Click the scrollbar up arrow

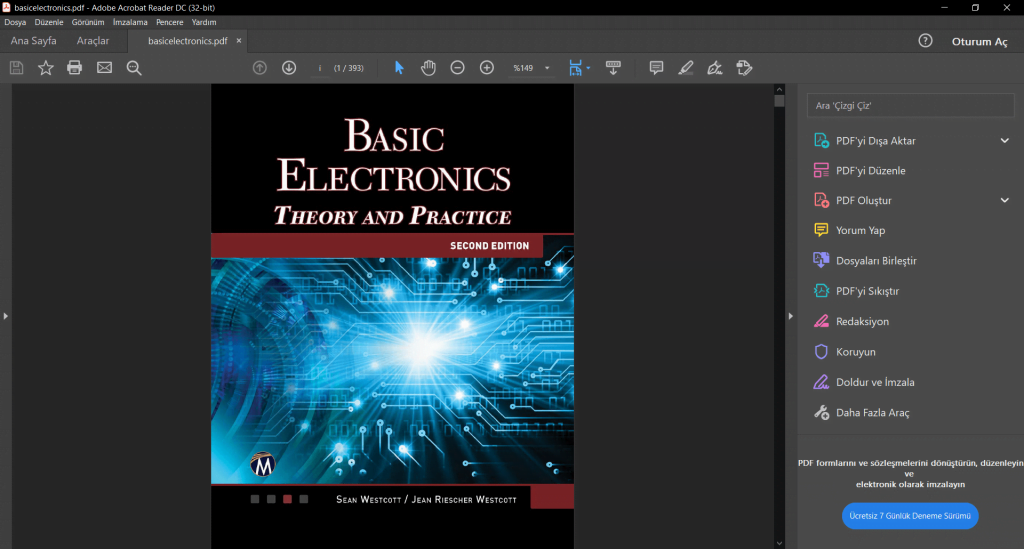pyautogui.click(x=779, y=89)
